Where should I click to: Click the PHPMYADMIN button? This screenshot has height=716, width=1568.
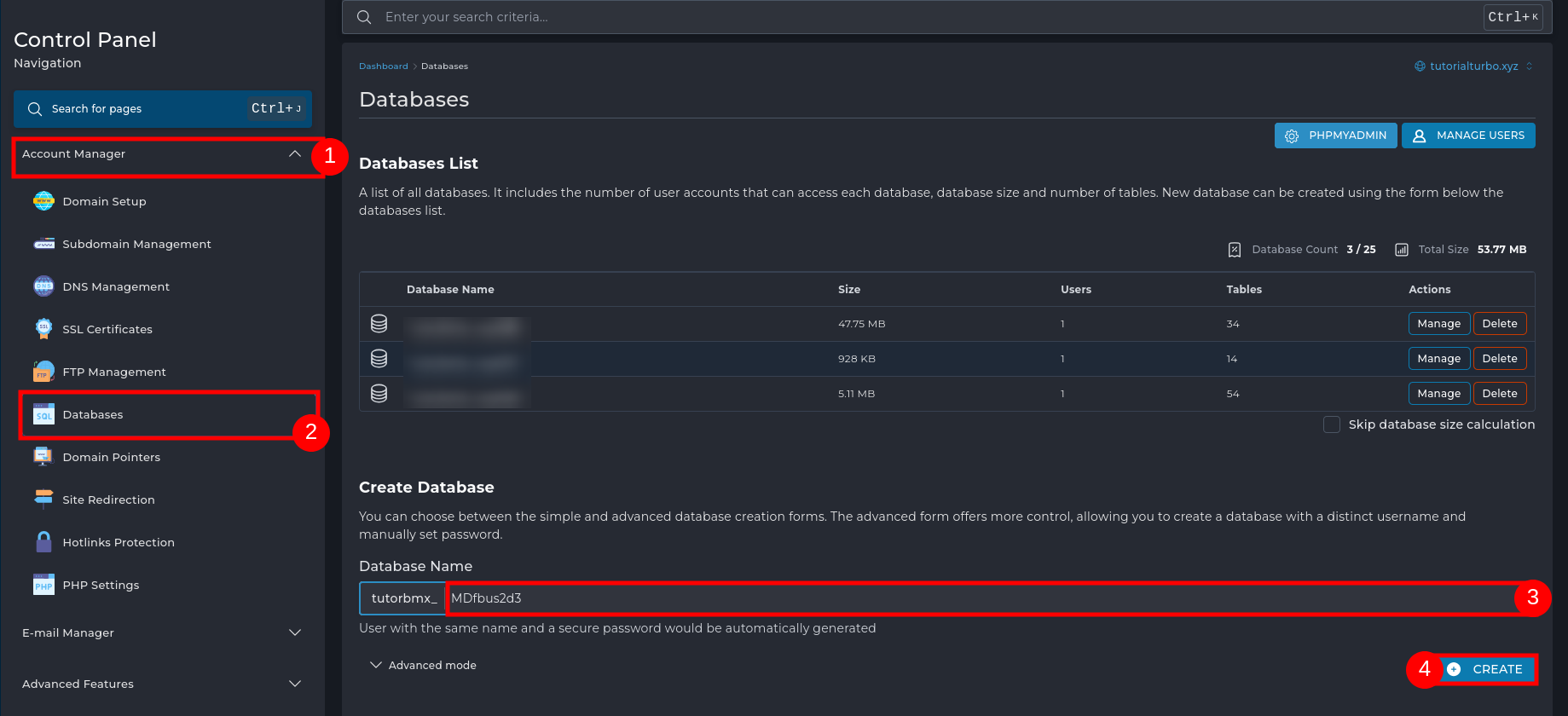[1335, 136]
